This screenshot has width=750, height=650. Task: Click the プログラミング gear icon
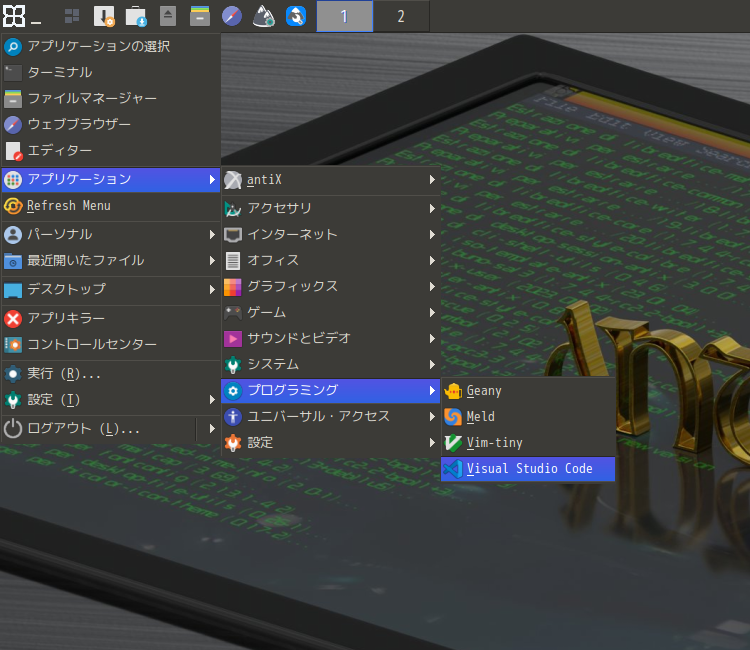click(233, 391)
